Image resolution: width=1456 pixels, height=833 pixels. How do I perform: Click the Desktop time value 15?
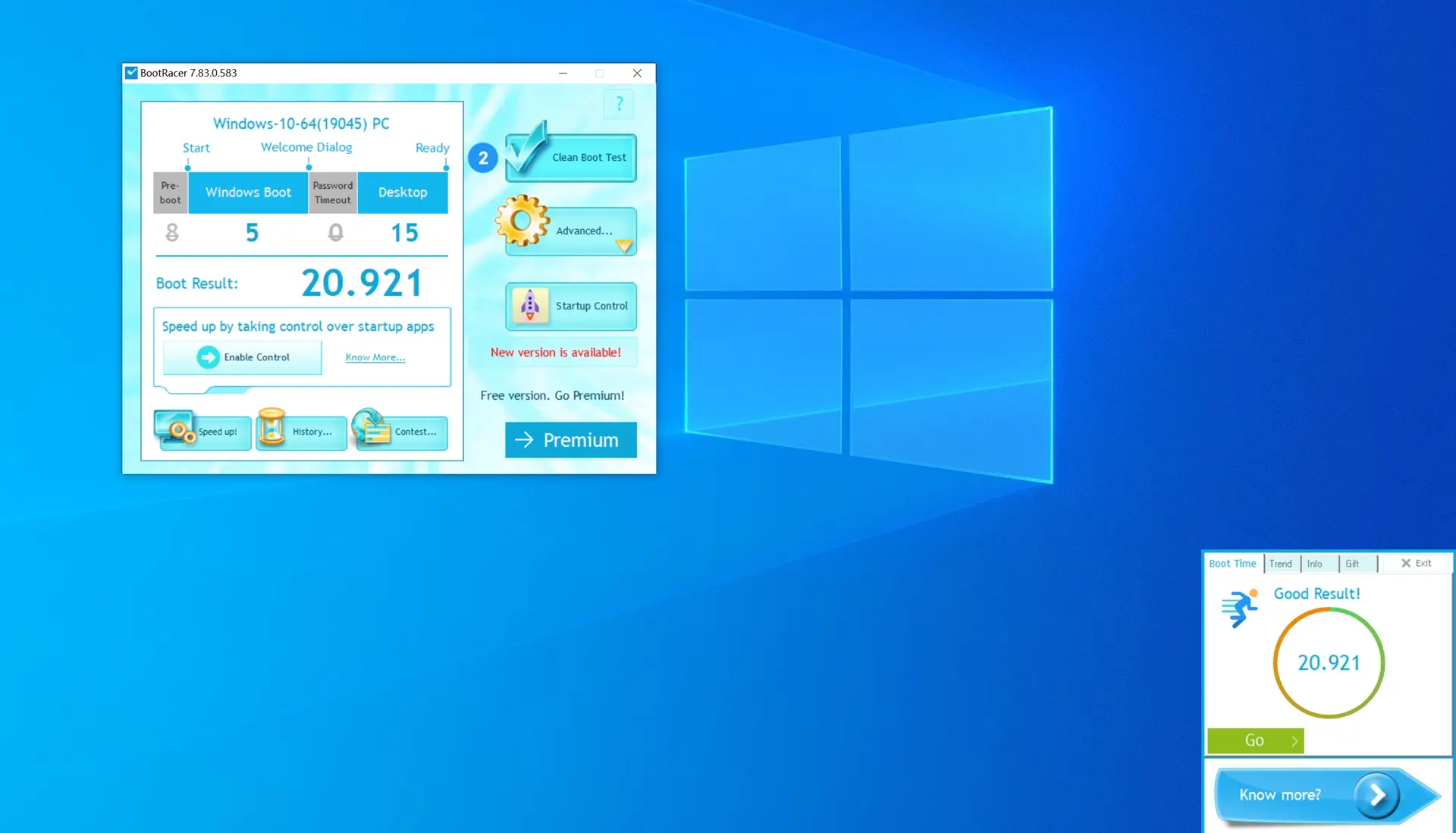[404, 233]
